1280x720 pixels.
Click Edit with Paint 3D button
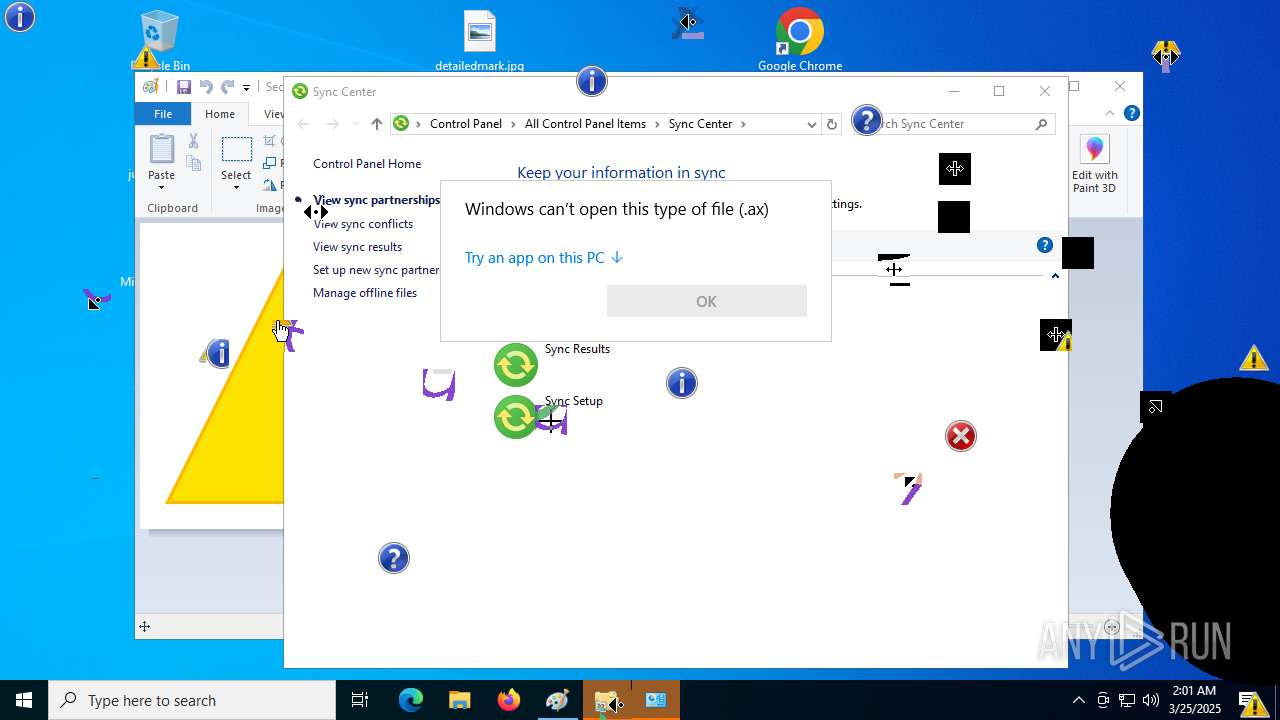(x=1095, y=164)
